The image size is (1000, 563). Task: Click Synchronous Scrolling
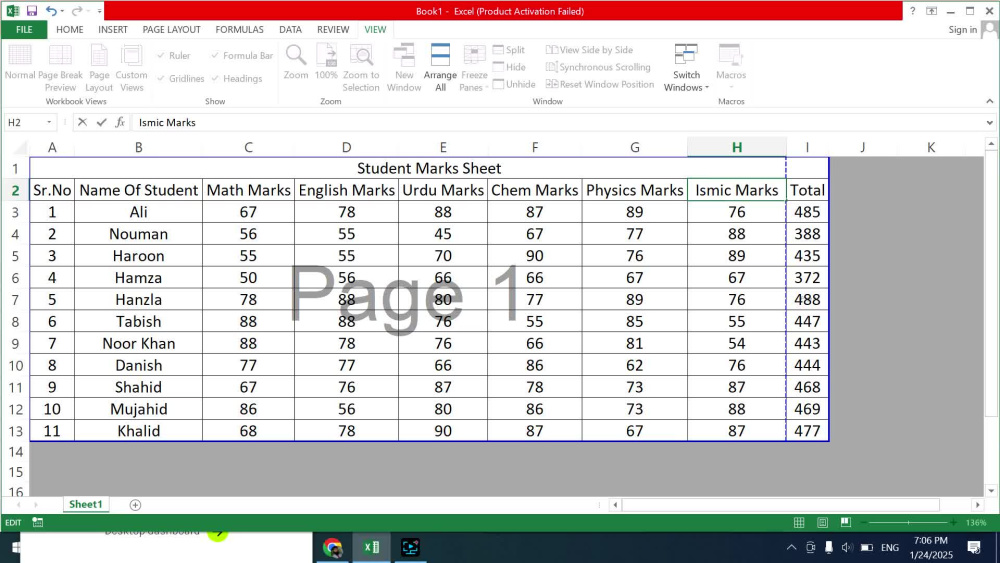[x=598, y=67]
